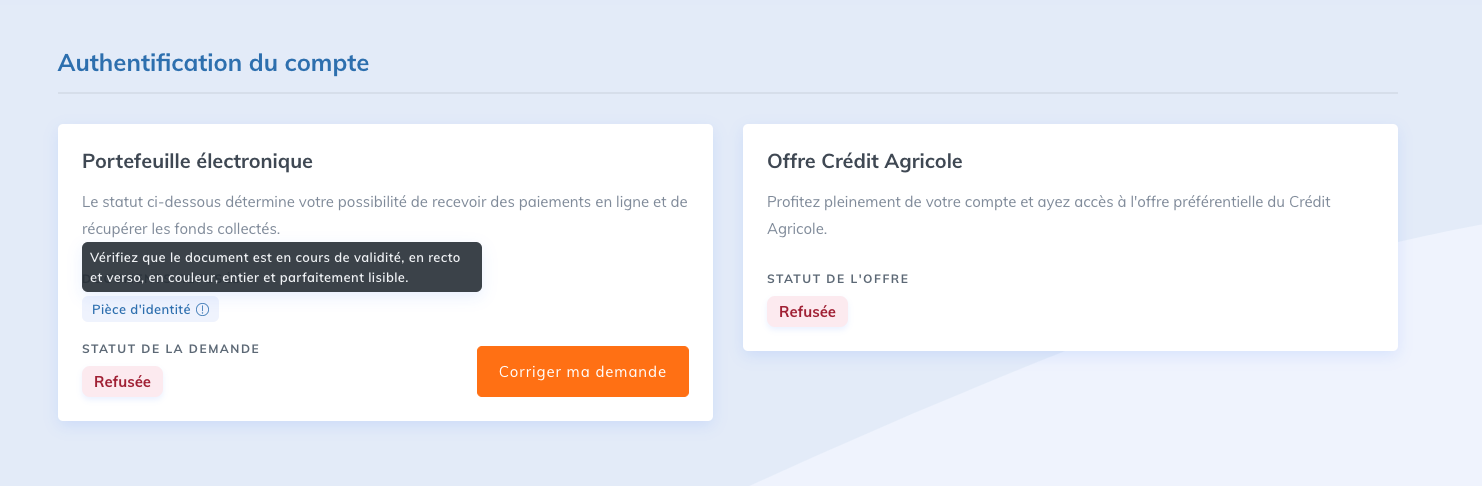The height and width of the screenshot is (486, 1482).
Task: Click the Portefeuille électronique card title
Action: (x=197, y=161)
